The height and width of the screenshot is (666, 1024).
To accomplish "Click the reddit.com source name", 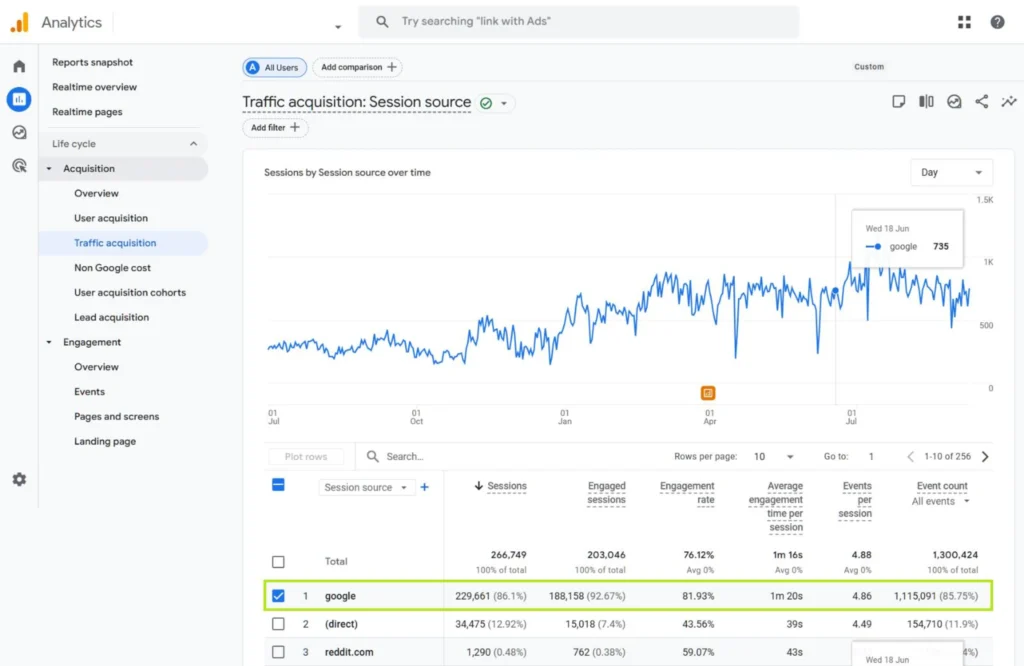I will (x=349, y=652).
